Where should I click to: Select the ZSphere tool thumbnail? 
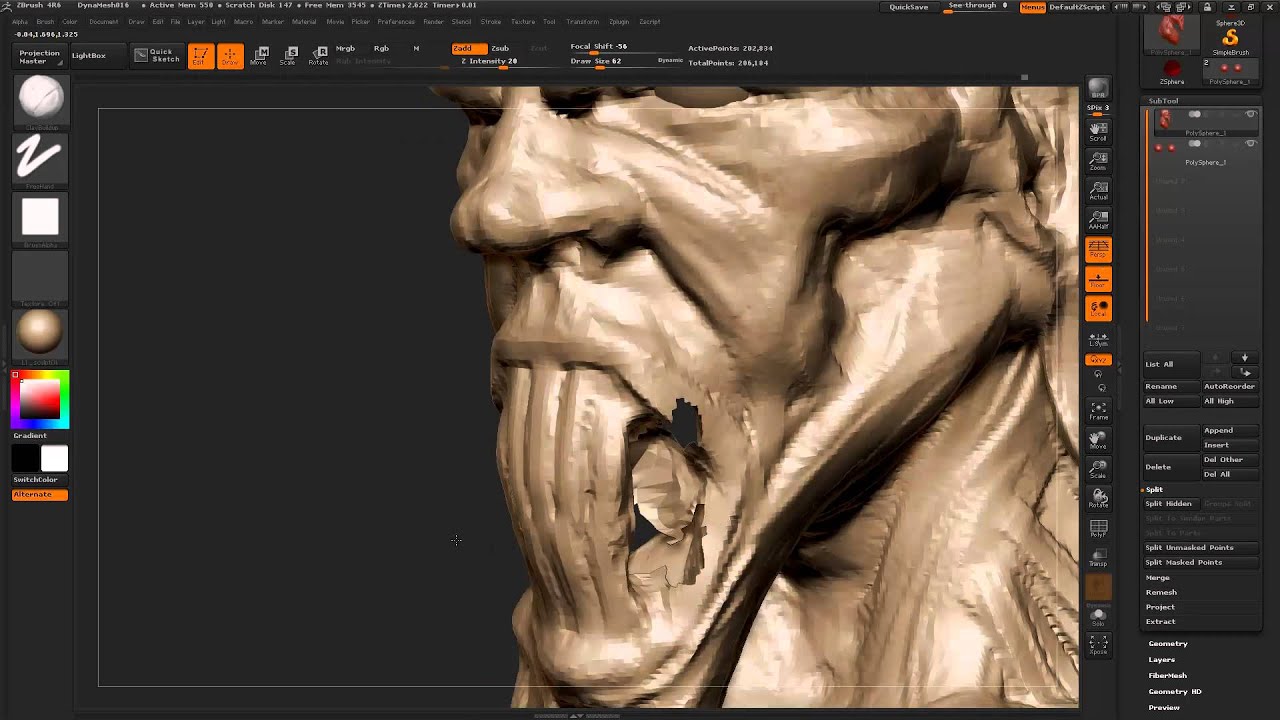[1171, 73]
